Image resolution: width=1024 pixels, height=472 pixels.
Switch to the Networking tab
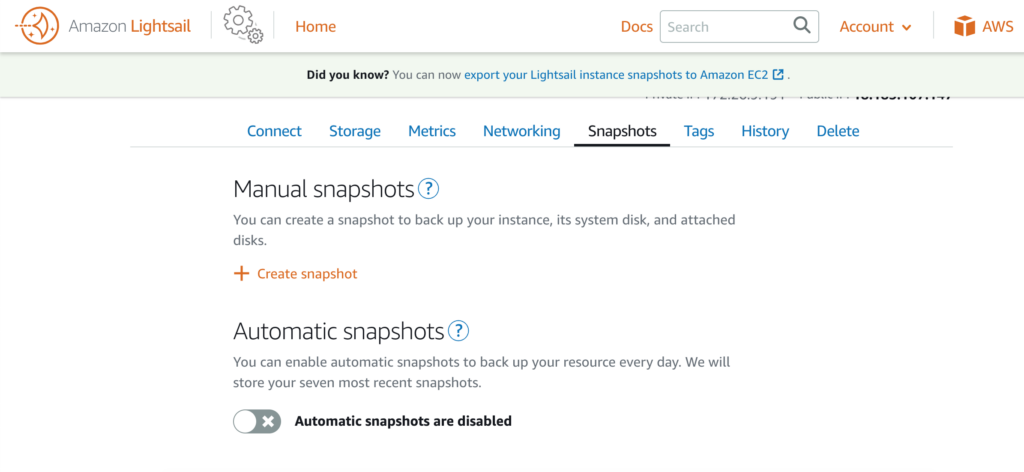point(522,131)
